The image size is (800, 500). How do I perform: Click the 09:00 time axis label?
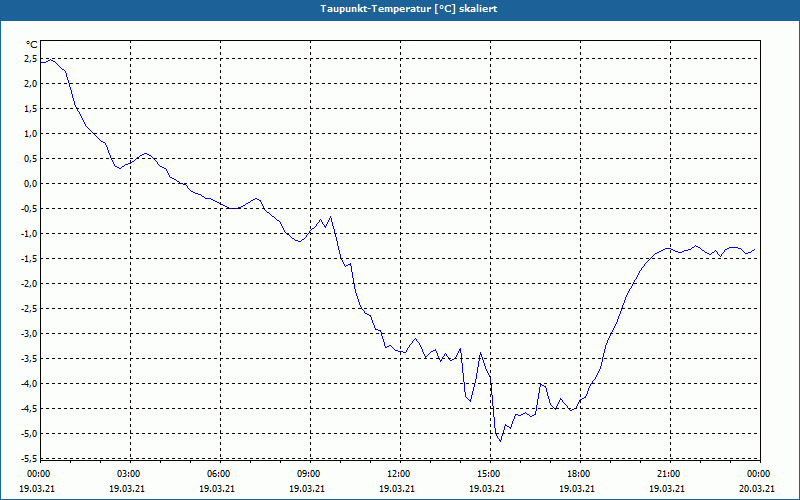click(x=309, y=474)
